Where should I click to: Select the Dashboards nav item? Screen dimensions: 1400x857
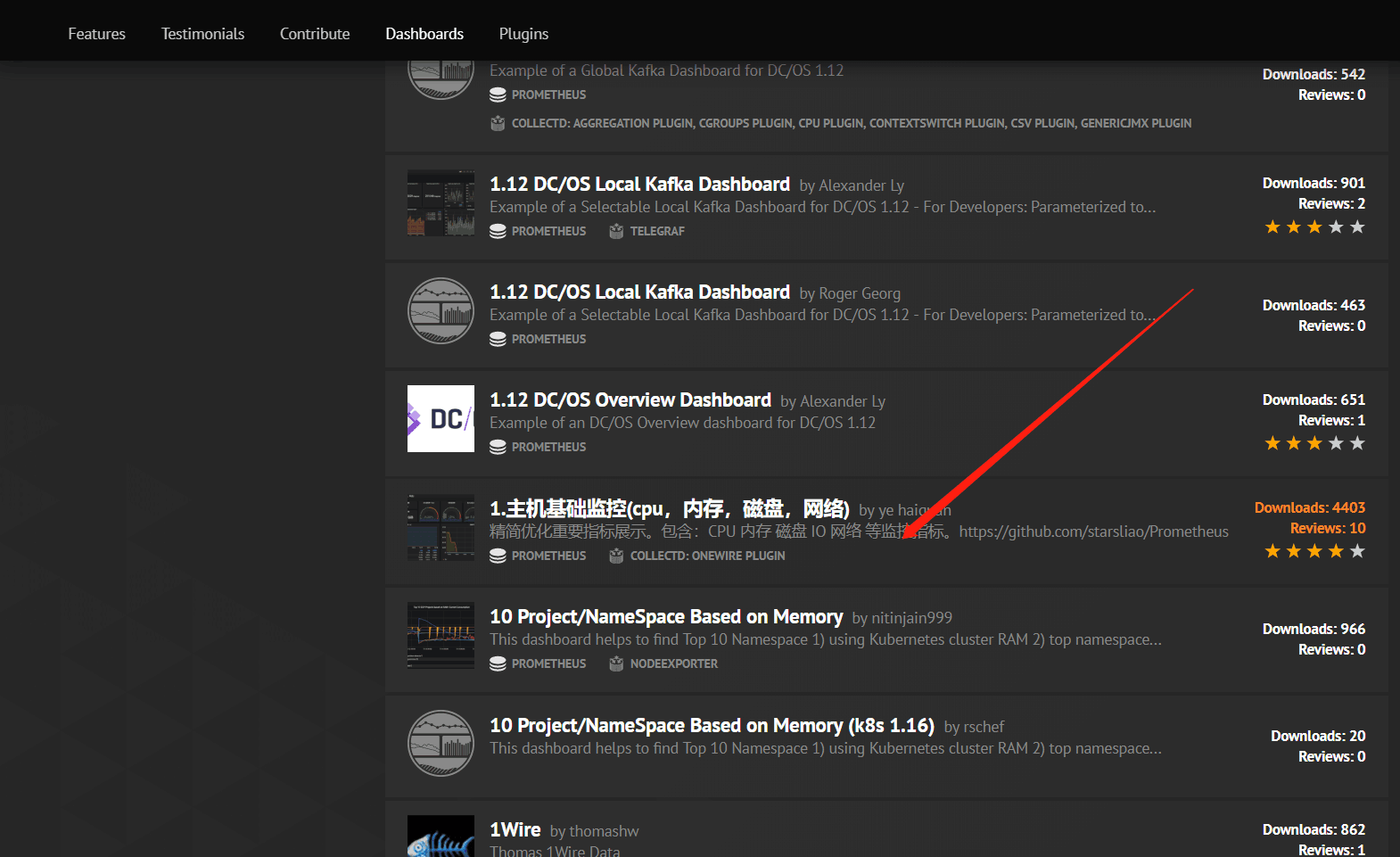pos(424,34)
